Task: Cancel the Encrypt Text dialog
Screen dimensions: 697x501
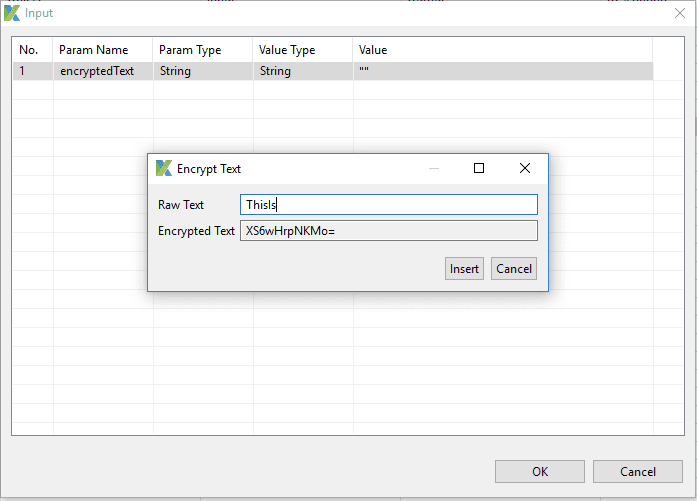Action: tap(514, 269)
